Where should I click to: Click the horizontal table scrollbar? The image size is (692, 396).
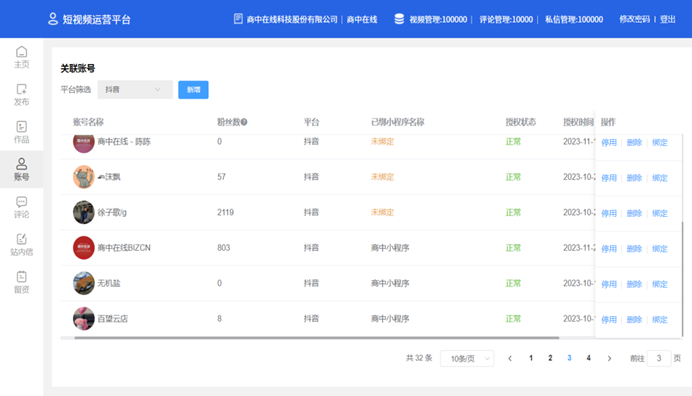(x=317, y=338)
